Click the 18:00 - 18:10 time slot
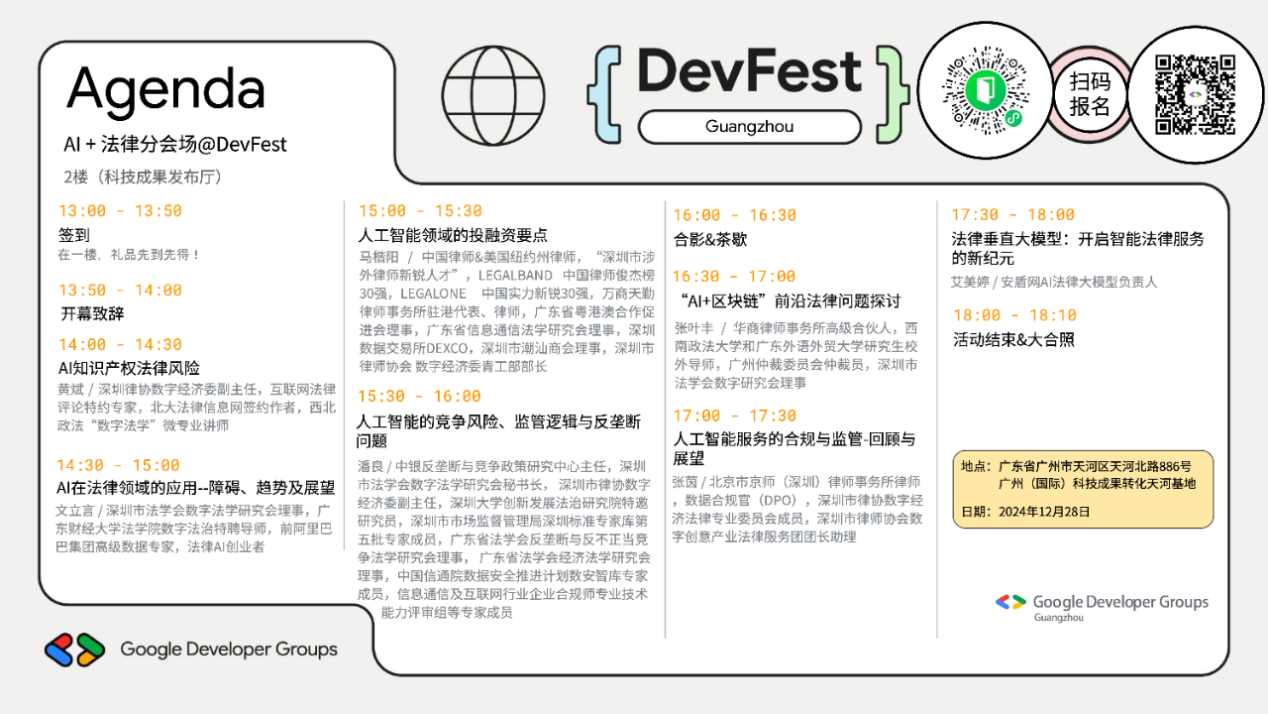The width and height of the screenshot is (1268, 714). pyautogui.click(x=1014, y=315)
